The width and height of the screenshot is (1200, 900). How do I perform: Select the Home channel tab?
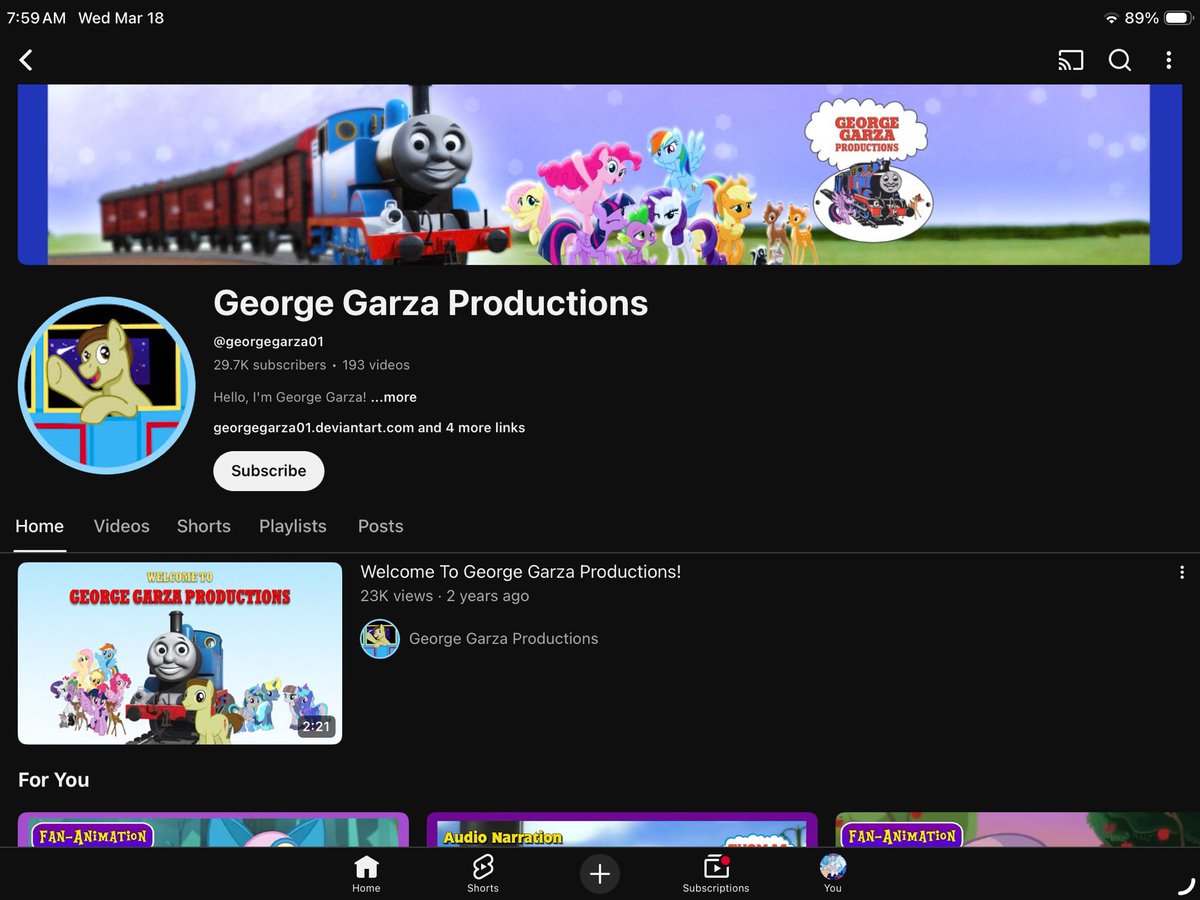coord(40,527)
